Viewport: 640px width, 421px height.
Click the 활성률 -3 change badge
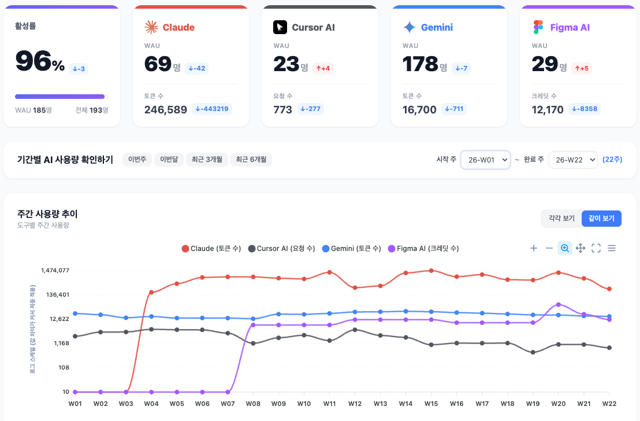tap(79, 69)
